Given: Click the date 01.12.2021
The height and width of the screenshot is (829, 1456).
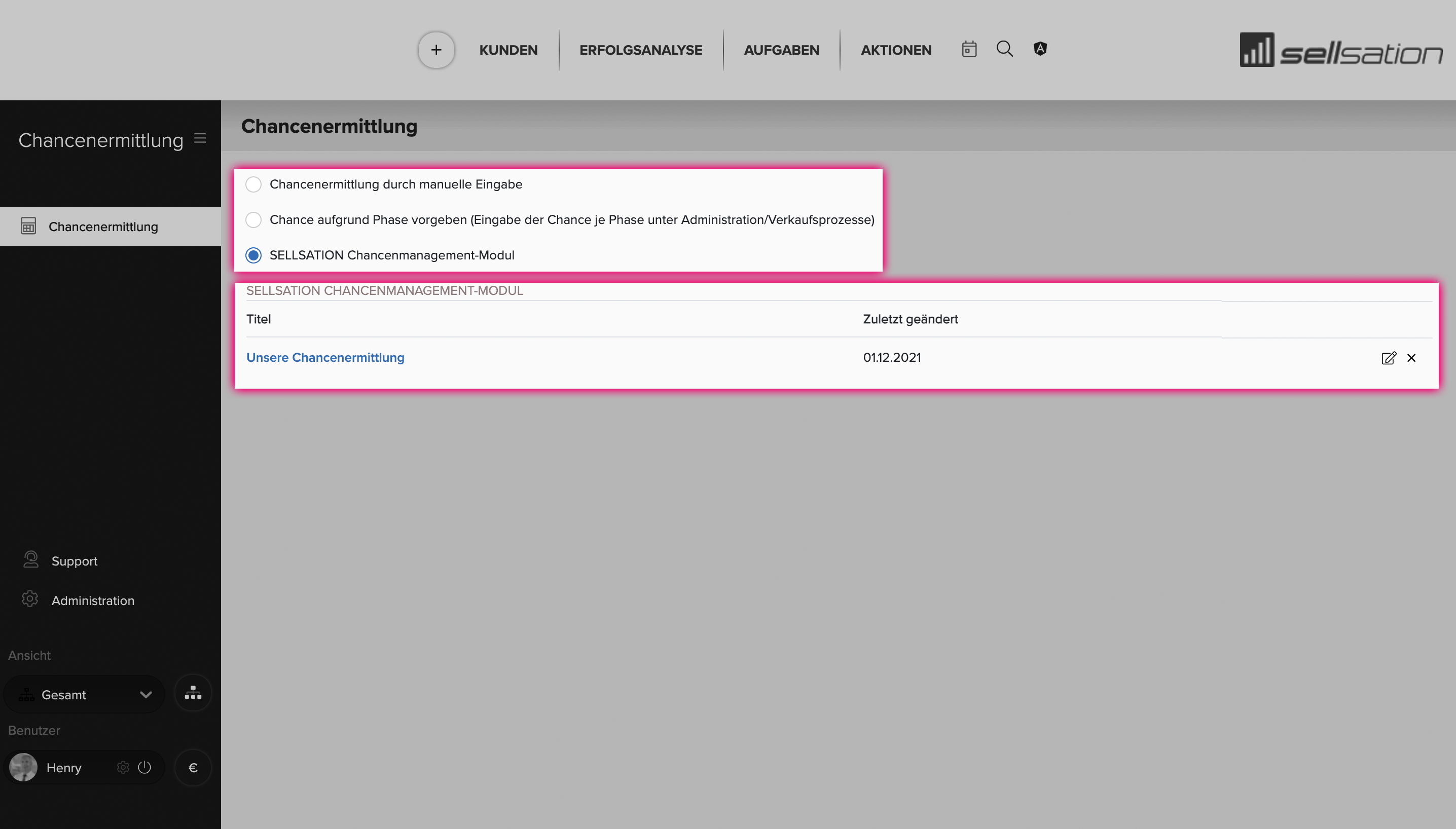Looking at the screenshot, I should click(892, 358).
